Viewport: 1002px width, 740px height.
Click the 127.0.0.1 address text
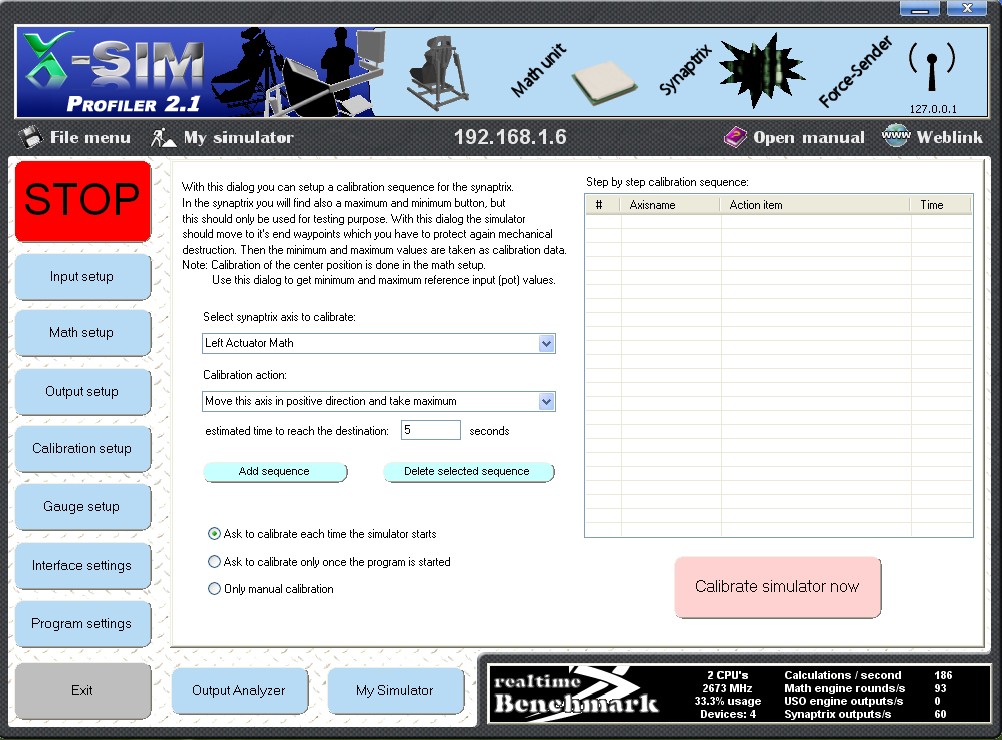(x=933, y=109)
